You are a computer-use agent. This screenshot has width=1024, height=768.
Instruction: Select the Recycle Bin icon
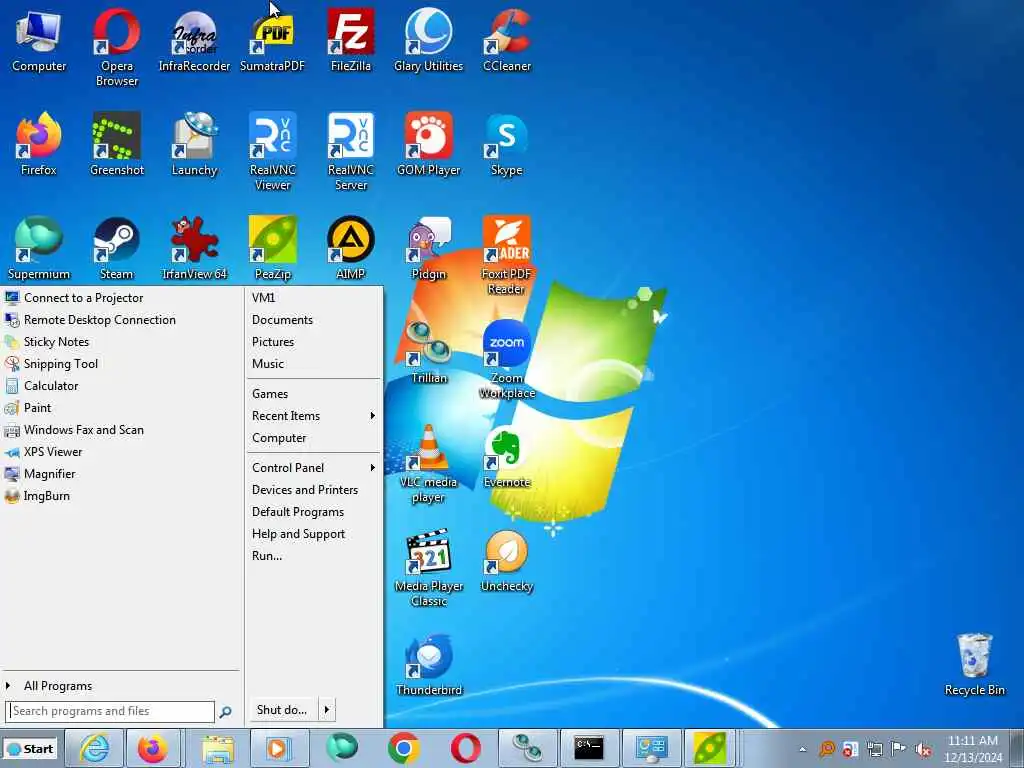(x=974, y=664)
